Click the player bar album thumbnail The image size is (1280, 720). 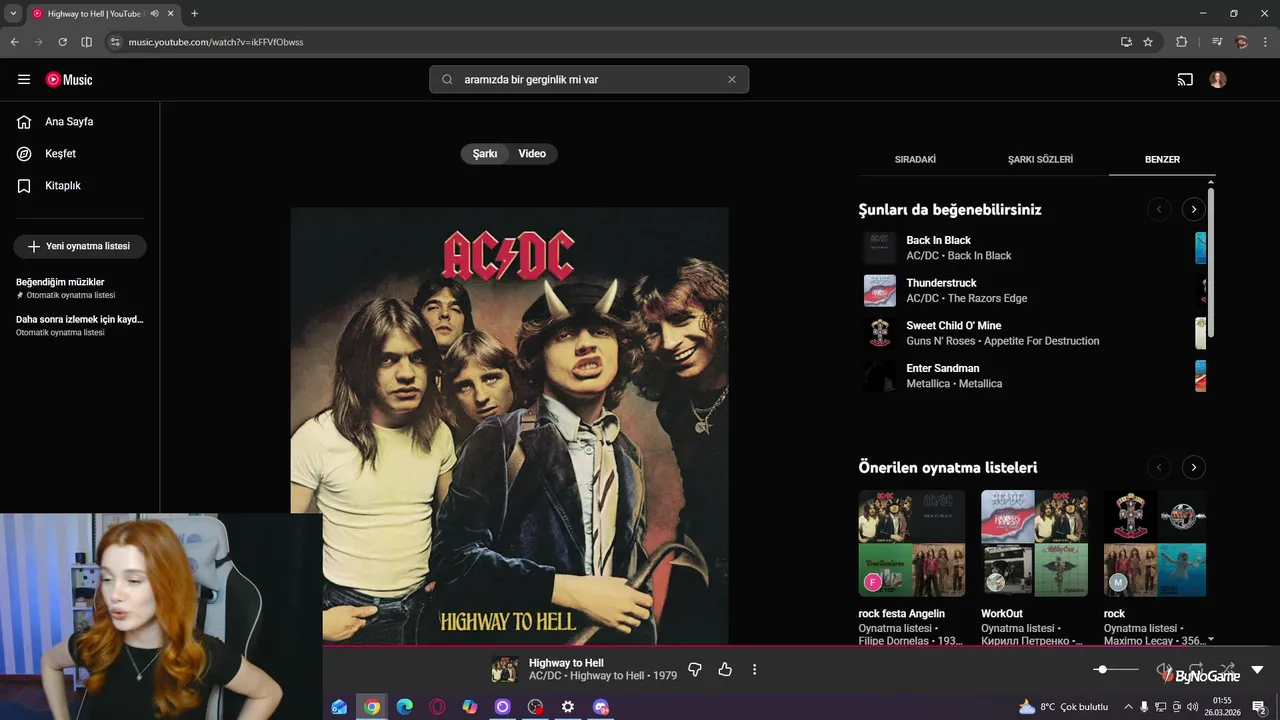point(505,669)
